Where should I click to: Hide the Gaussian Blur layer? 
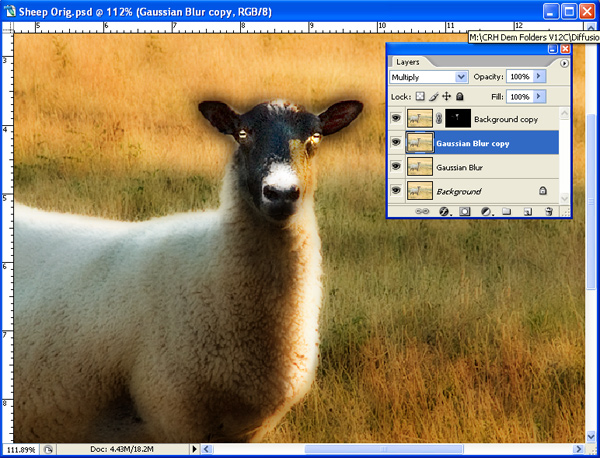point(396,166)
